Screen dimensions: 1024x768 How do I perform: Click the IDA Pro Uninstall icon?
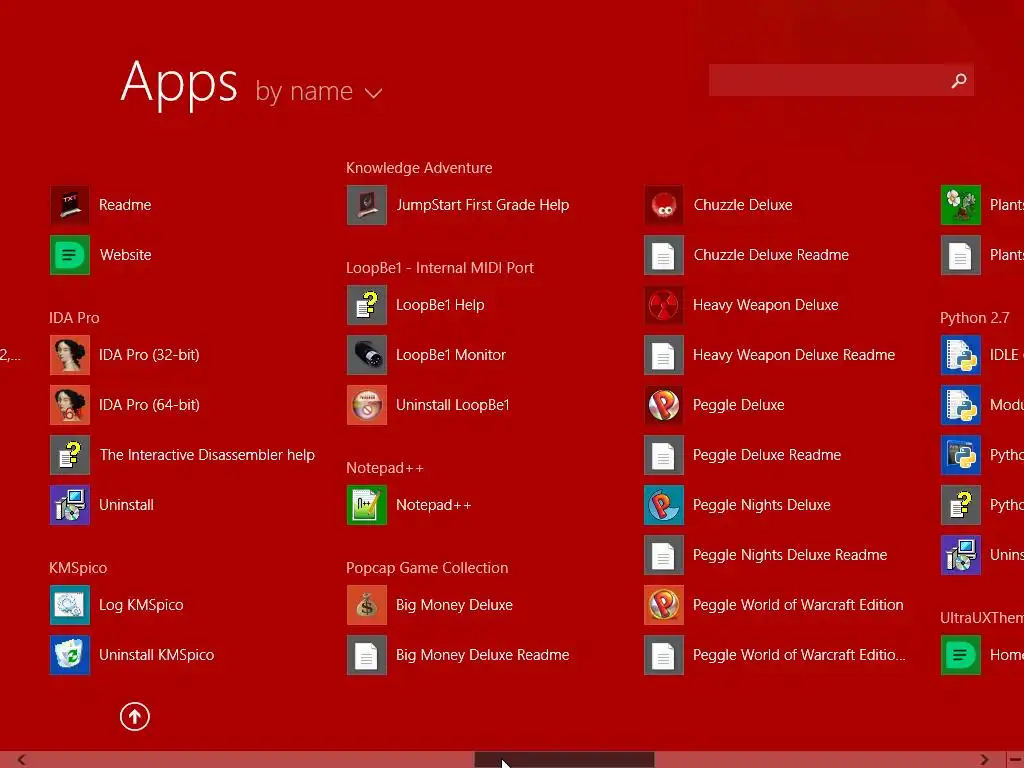[x=70, y=505]
